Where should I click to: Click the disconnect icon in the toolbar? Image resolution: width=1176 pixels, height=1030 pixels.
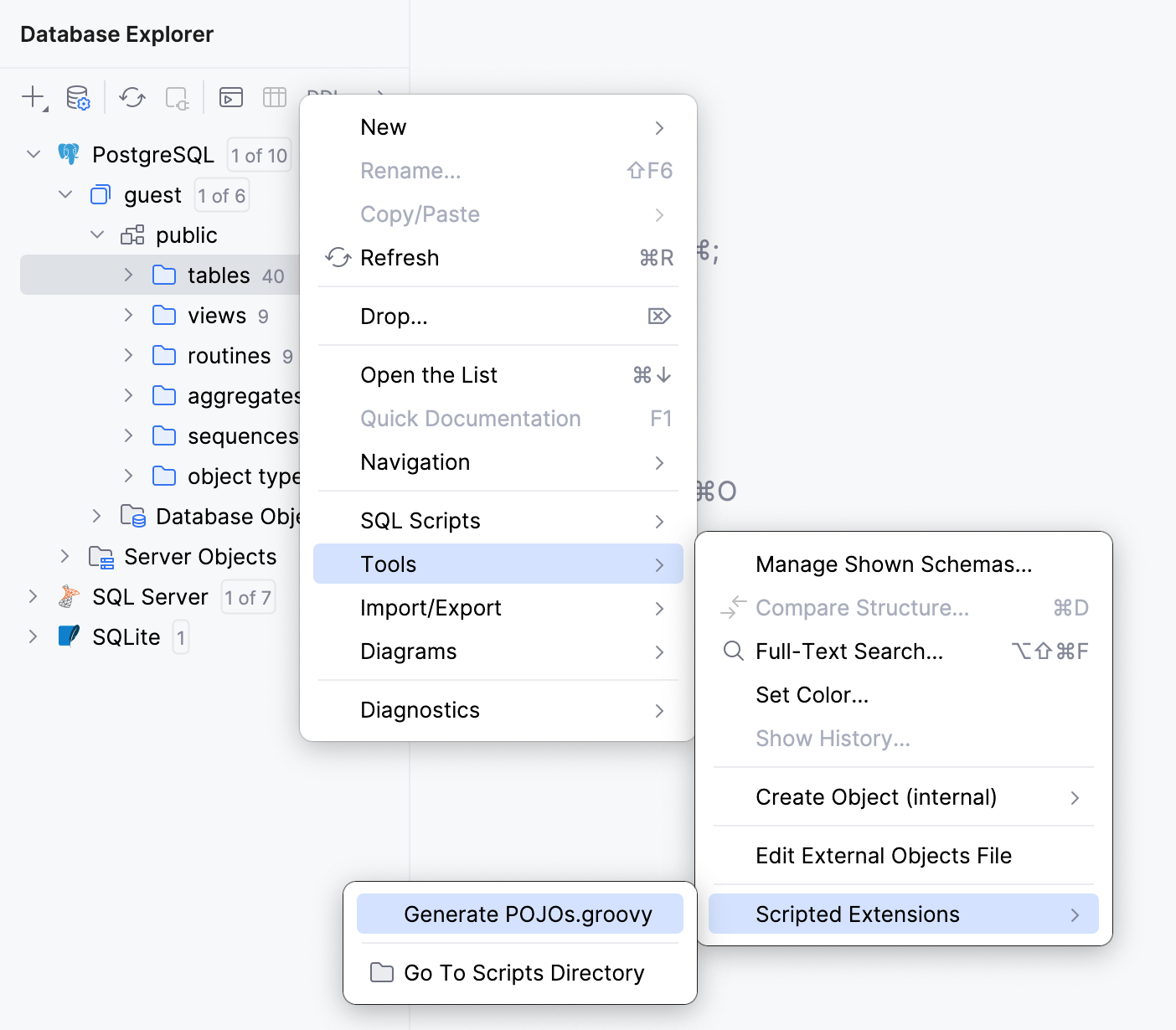pos(177,97)
